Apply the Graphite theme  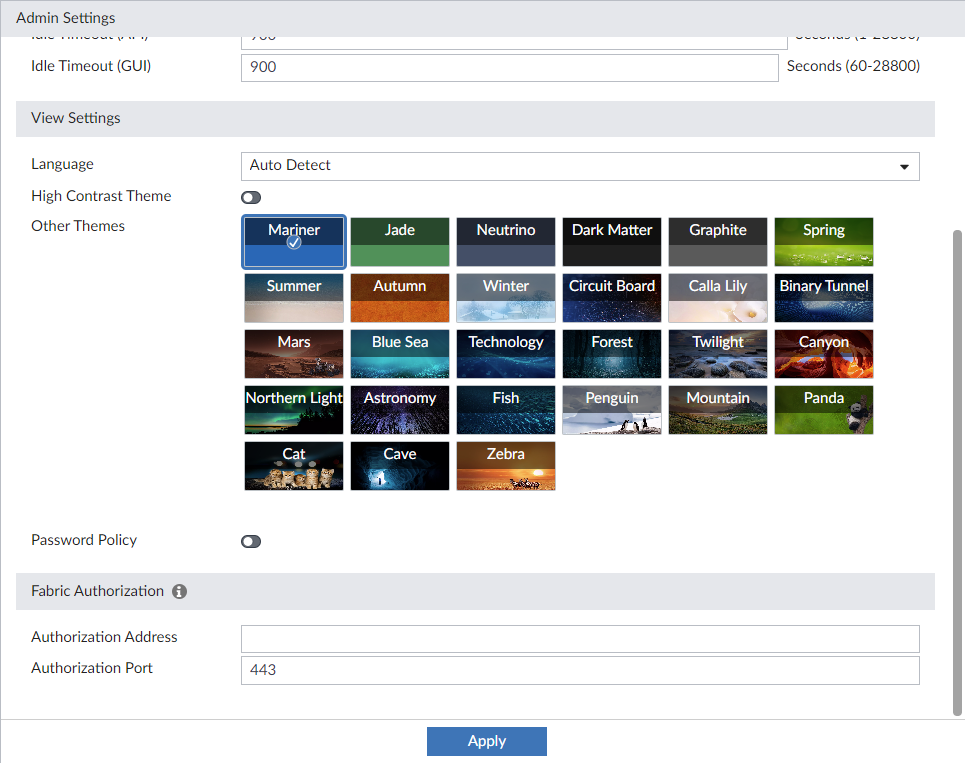coord(718,242)
